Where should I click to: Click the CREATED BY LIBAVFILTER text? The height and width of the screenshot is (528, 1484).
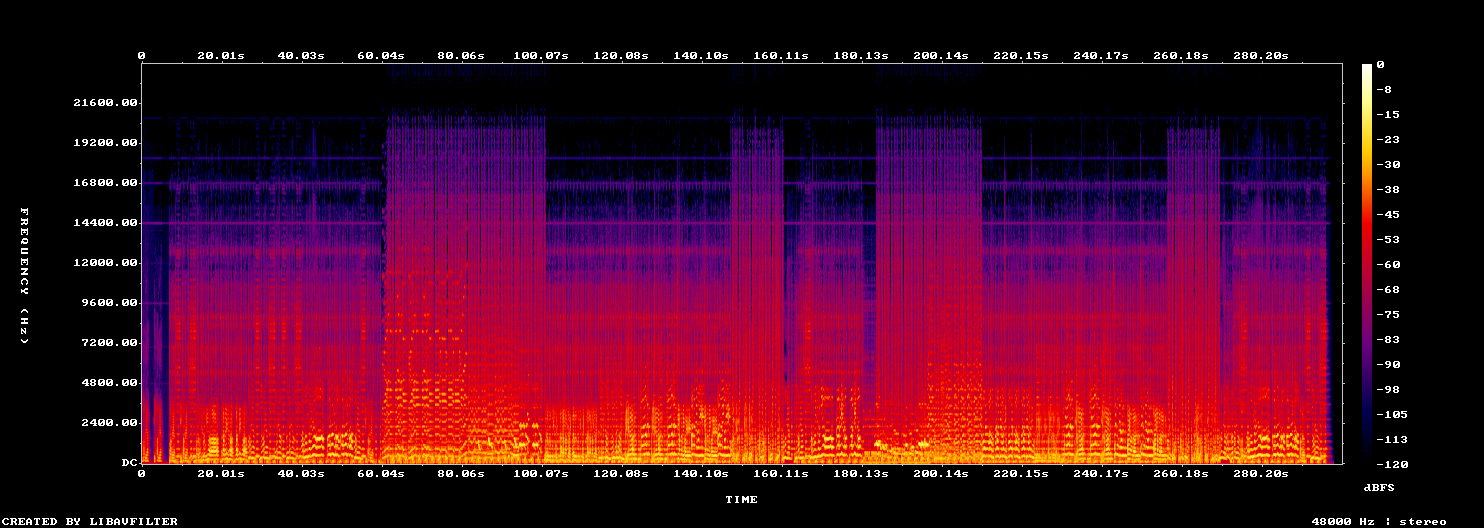[x=91, y=521]
